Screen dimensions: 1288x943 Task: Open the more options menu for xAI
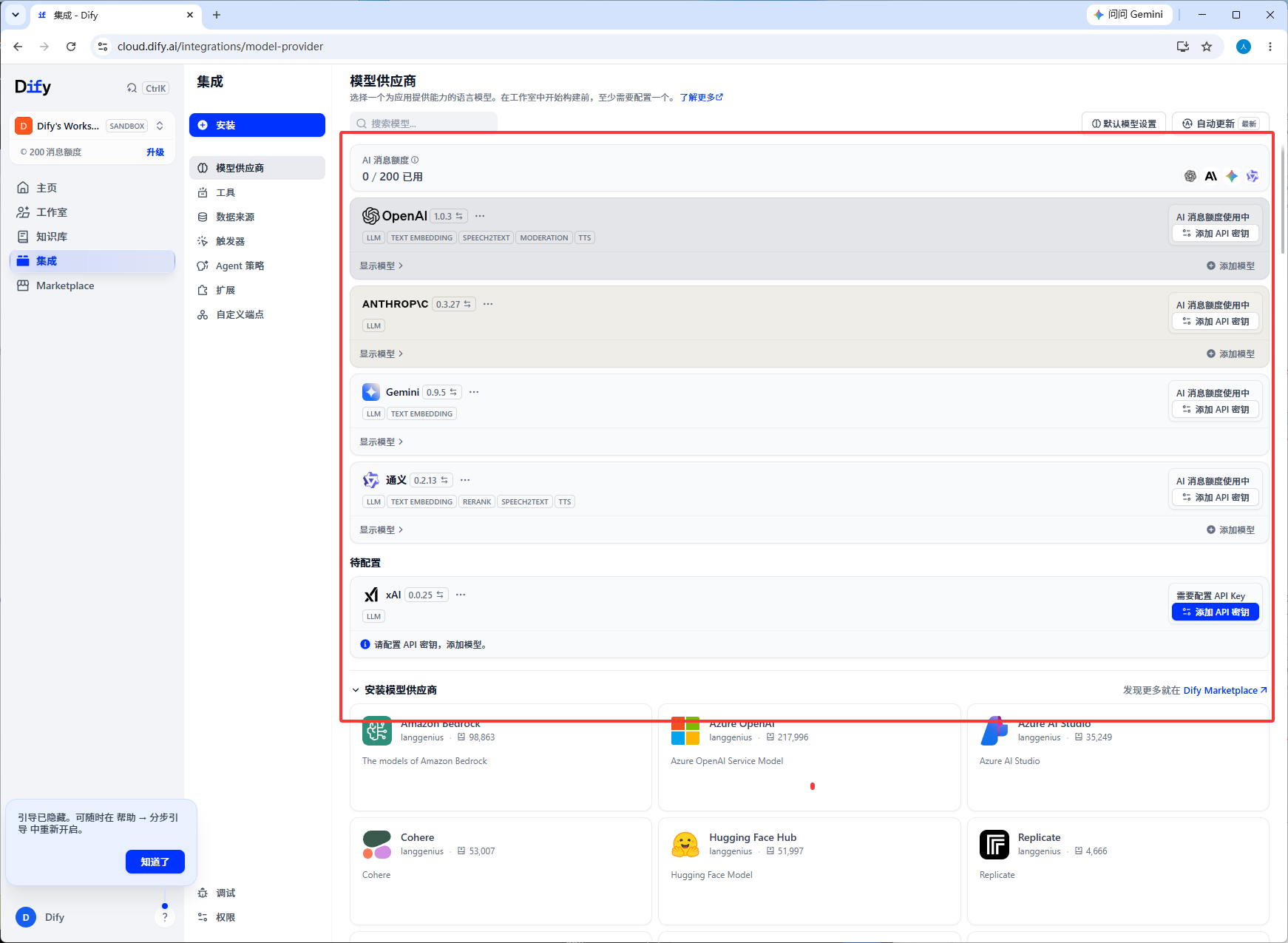(461, 595)
